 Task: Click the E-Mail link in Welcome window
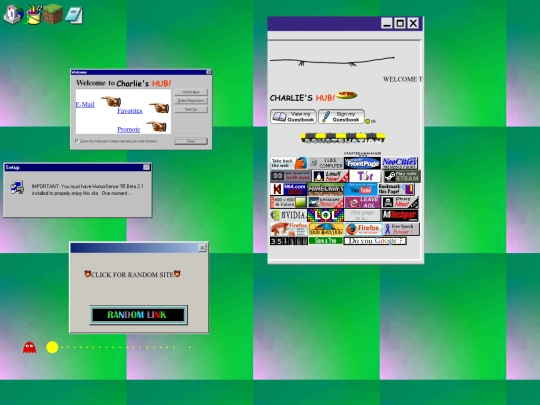[85, 104]
